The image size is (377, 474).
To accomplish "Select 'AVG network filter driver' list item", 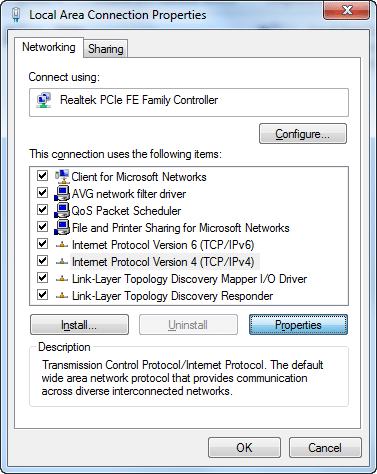I will [129, 194].
